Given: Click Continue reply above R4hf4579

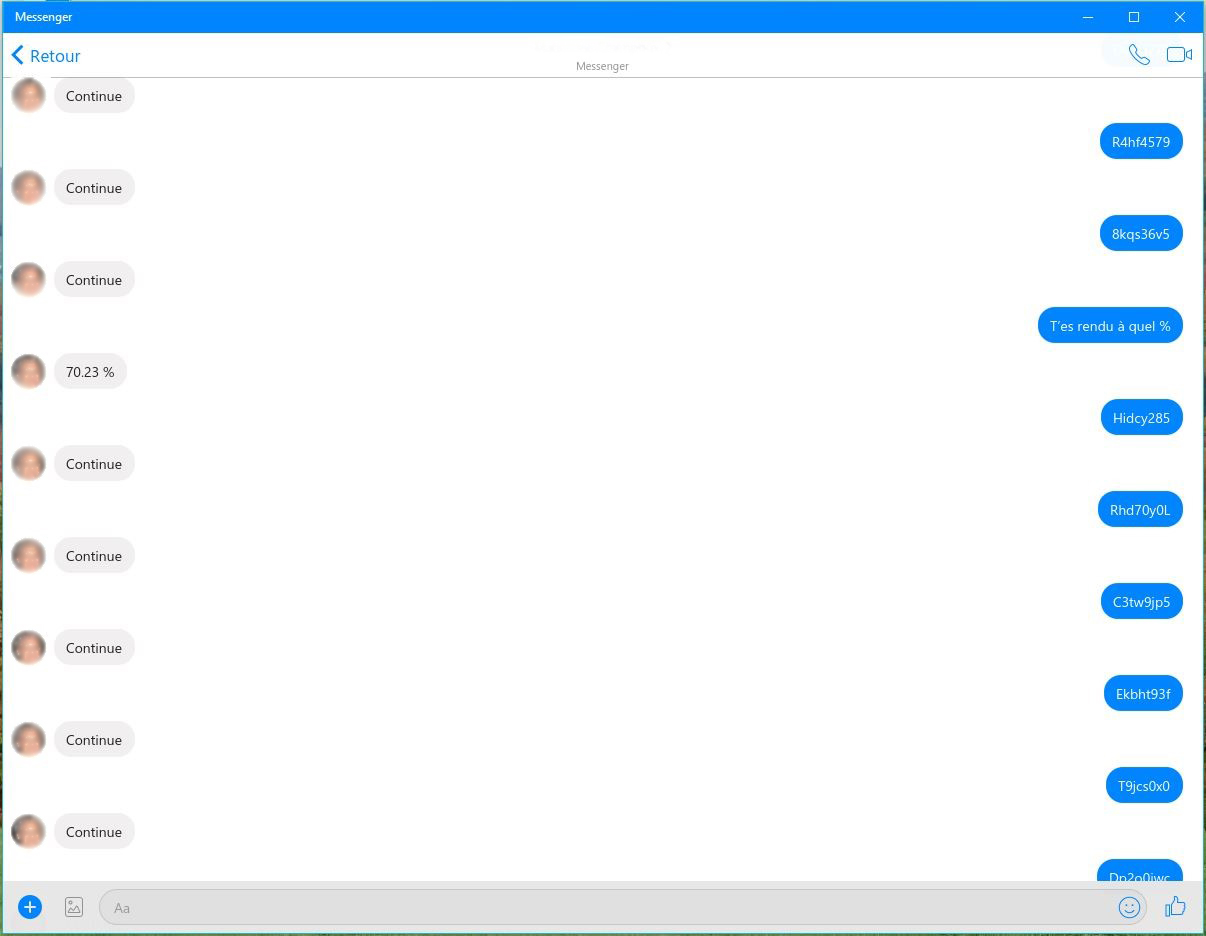Looking at the screenshot, I should pyautogui.click(x=94, y=96).
